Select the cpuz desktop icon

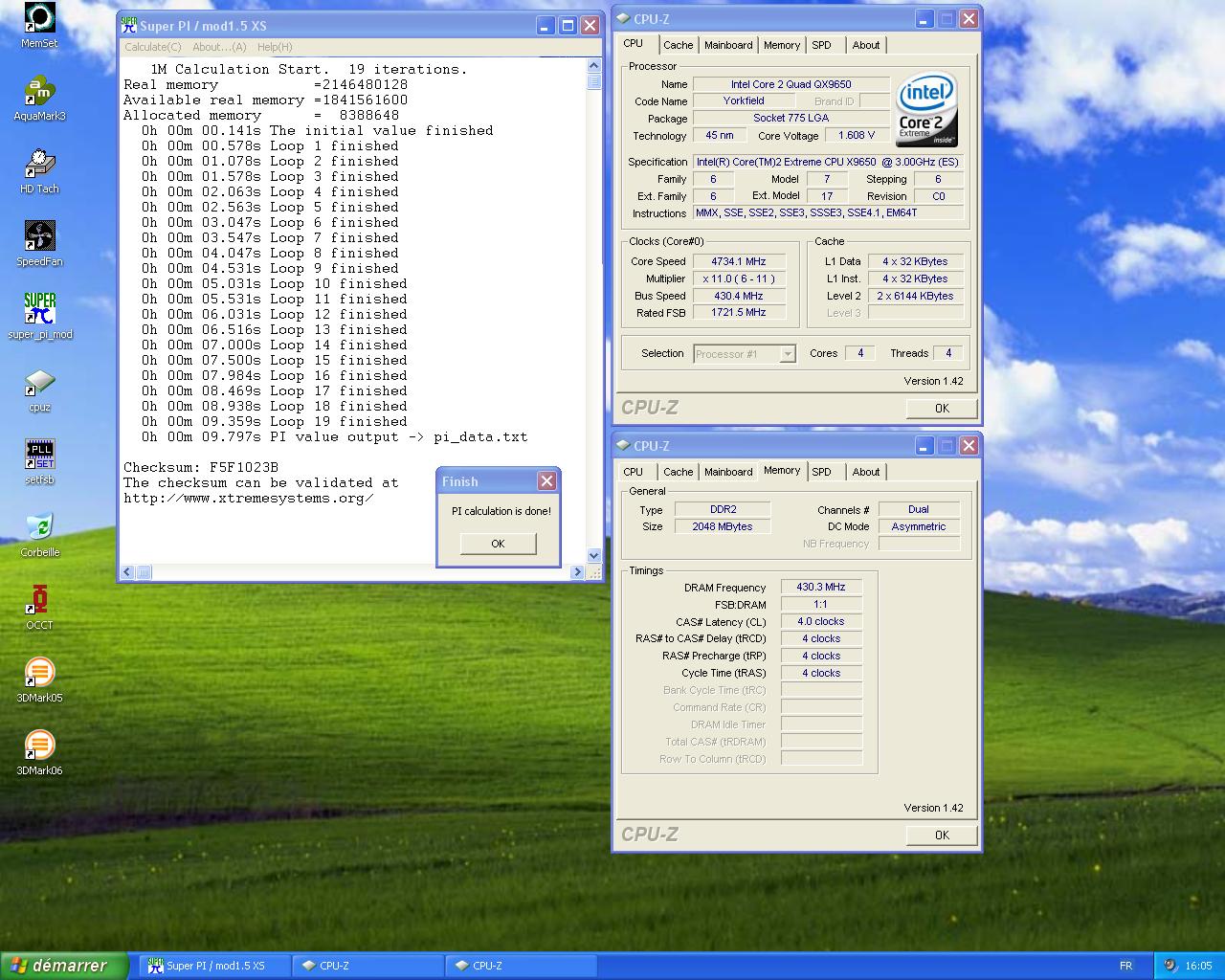pos(39,390)
